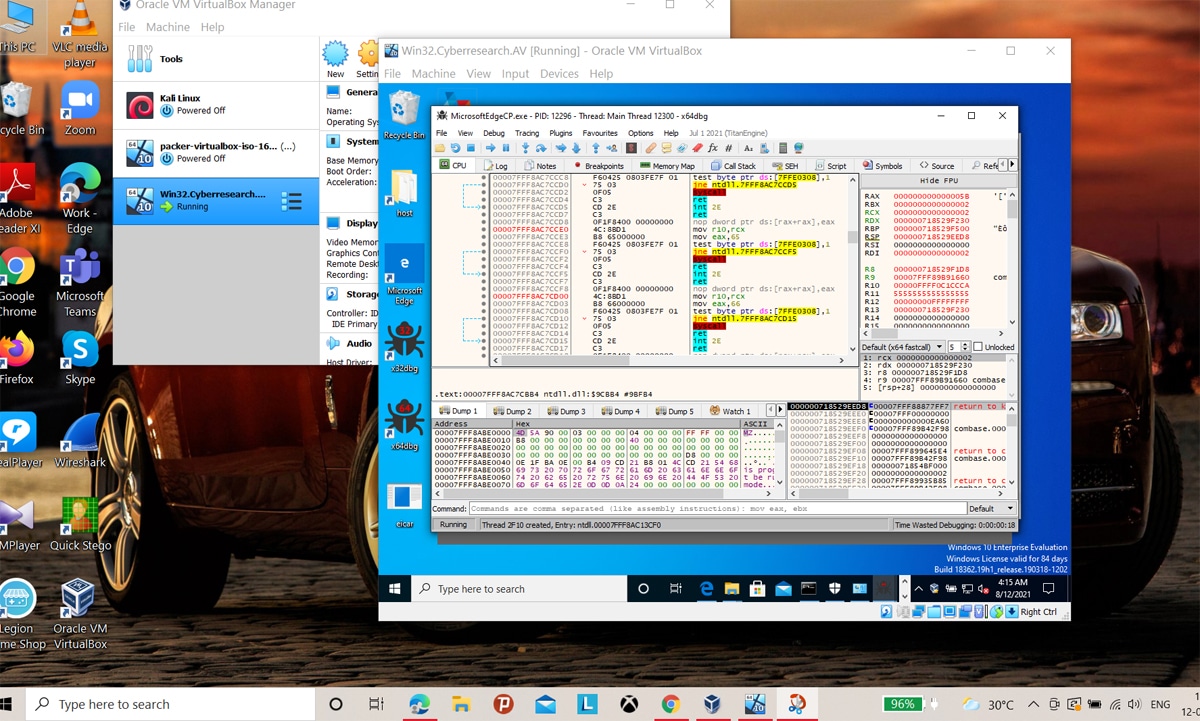
Task: Click the run arrow icon in x64dbg
Action: (x=490, y=148)
